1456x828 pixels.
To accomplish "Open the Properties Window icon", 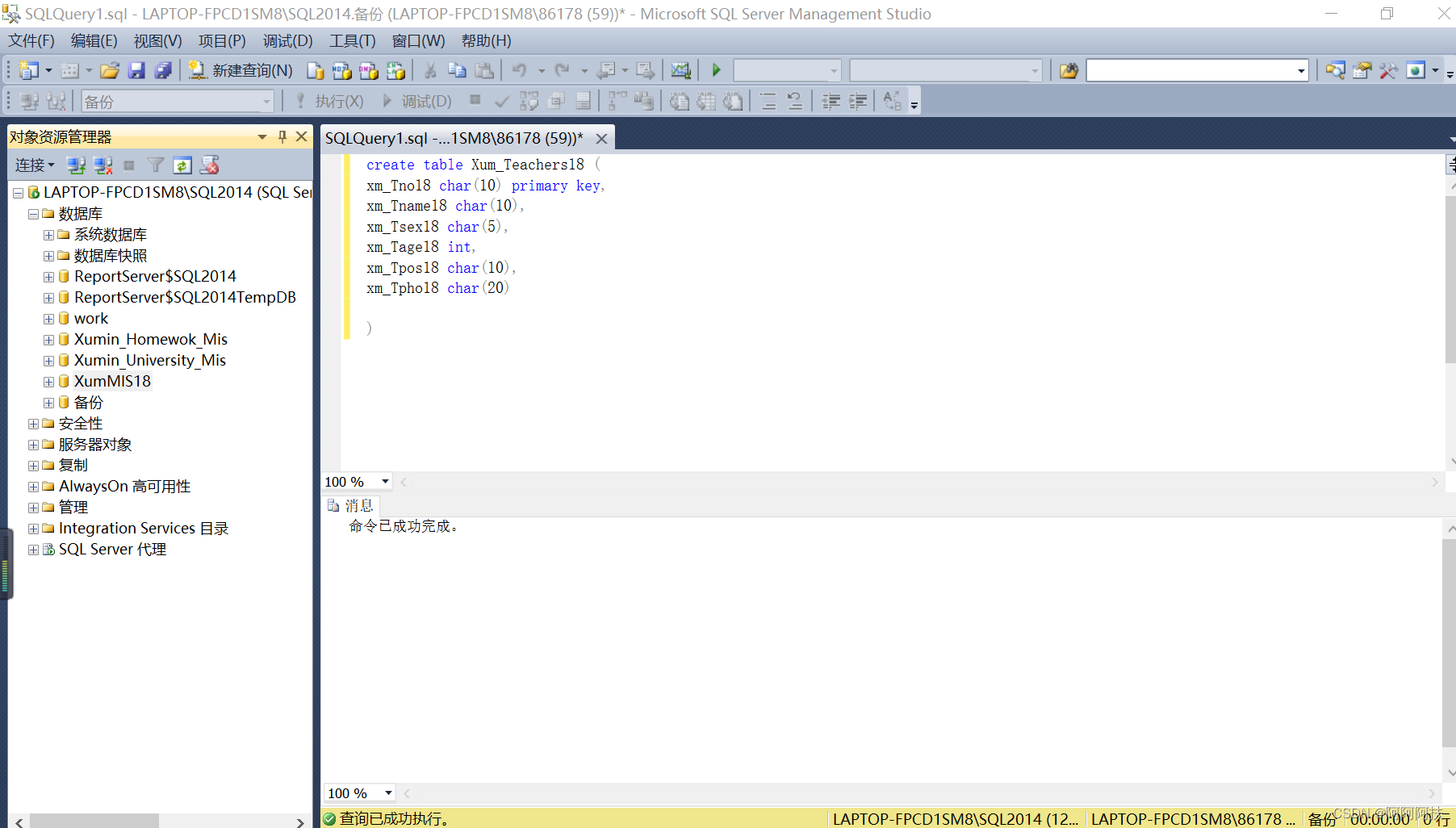I will coord(1362,71).
